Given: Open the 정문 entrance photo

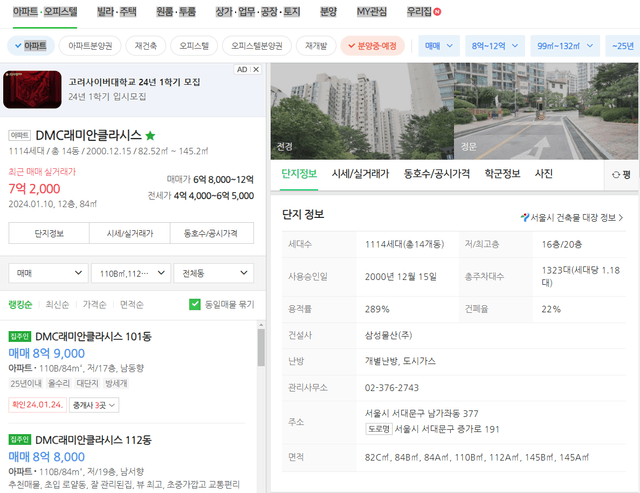Looking at the screenshot, I should click(x=546, y=111).
